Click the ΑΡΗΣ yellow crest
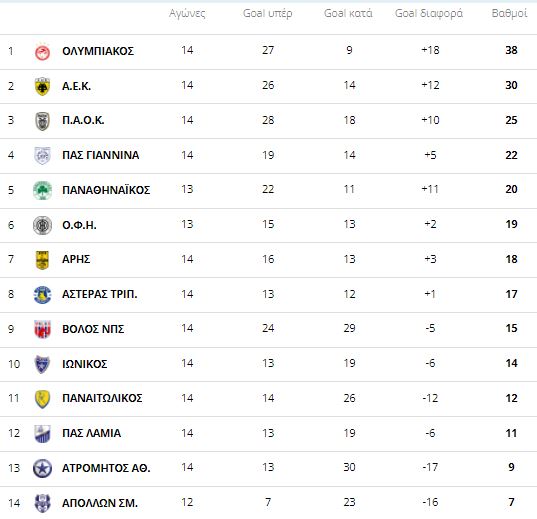 tap(42, 260)
